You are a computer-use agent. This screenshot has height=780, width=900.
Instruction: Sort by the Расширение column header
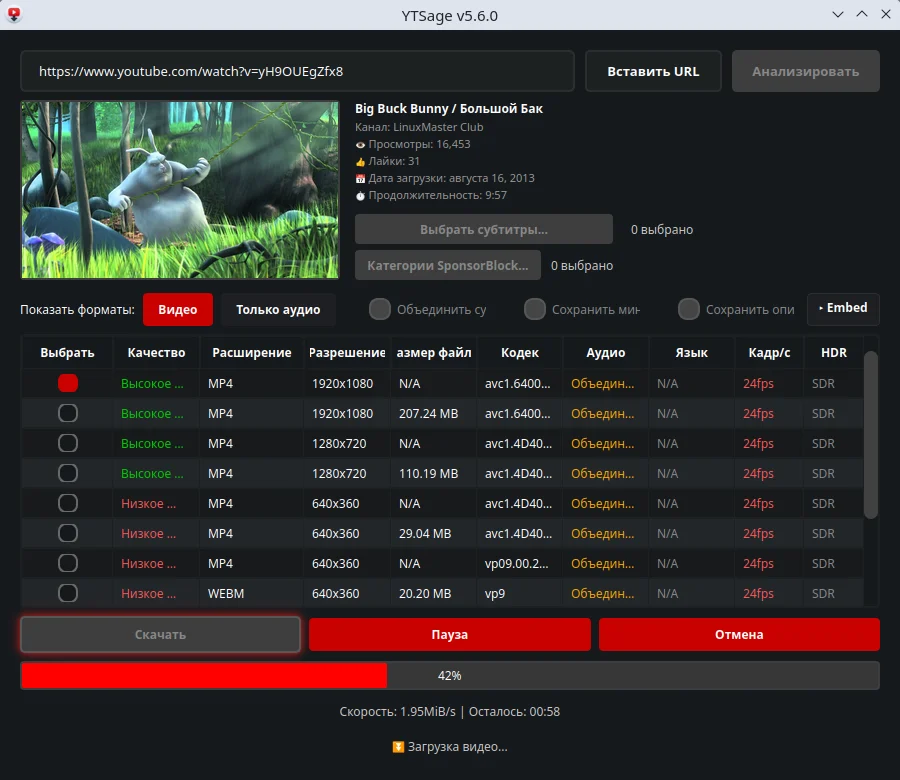pyautogui.click(x=251, y=352)
